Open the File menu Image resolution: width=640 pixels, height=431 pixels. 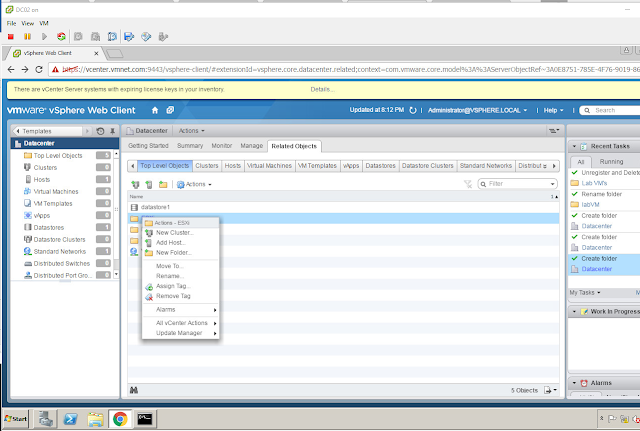click(x=11, y=23)
